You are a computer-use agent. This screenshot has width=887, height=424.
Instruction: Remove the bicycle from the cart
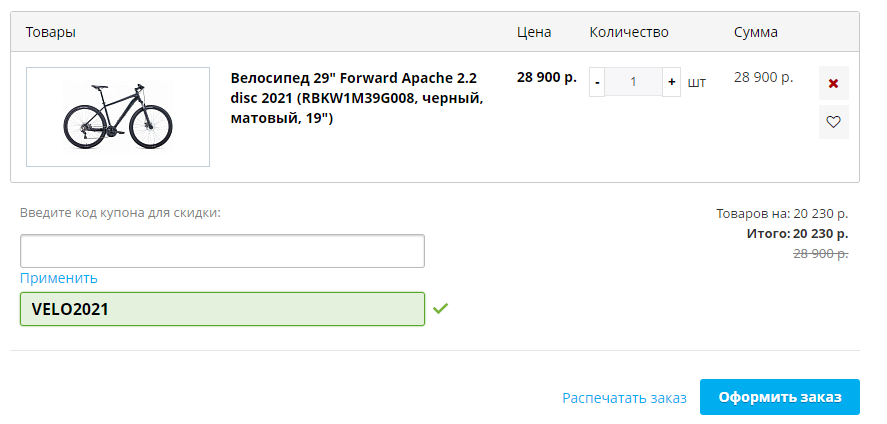(x=833, y=83)
